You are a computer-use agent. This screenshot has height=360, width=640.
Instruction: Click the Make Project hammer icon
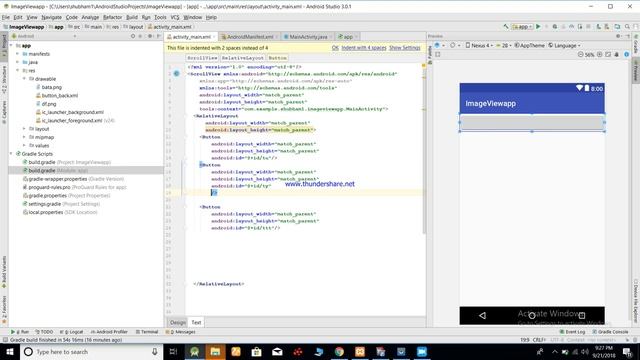tap(506, 27)
